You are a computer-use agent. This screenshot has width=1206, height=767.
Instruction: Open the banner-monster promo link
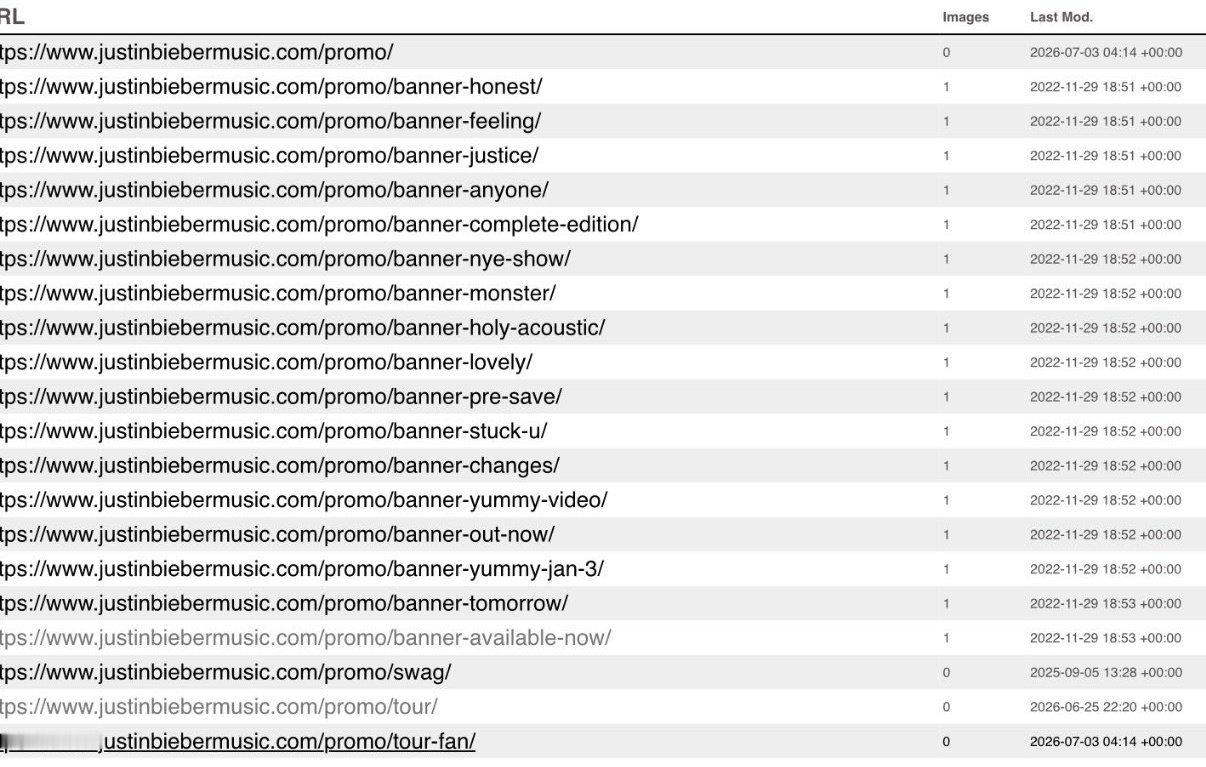pos(278,293)
